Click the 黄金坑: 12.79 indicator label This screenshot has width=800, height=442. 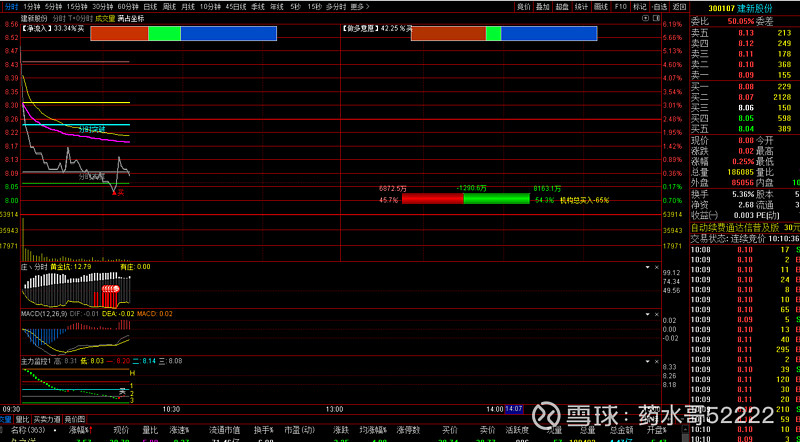70,266
